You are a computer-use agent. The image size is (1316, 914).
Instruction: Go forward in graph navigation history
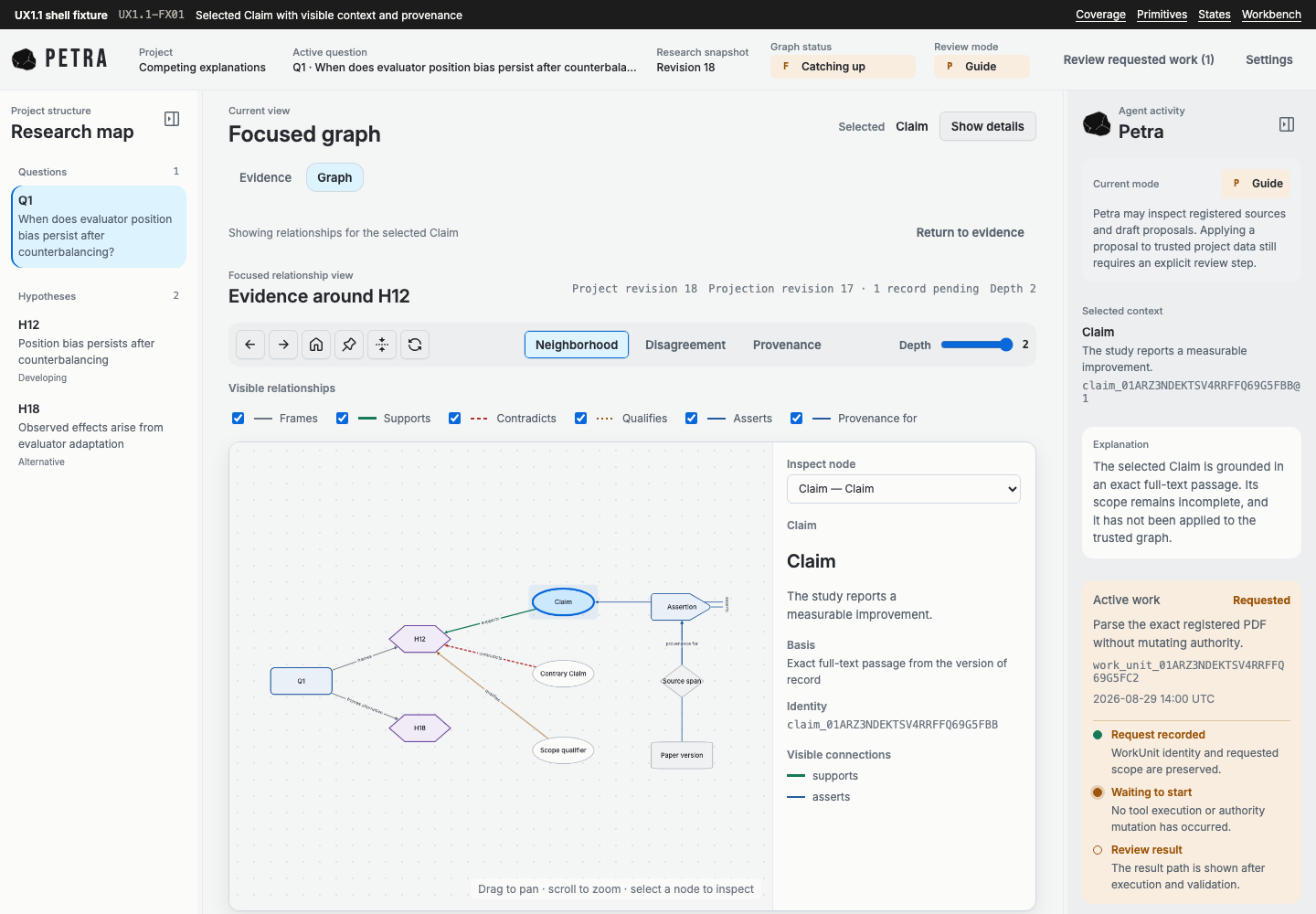[x=283, y=345]
